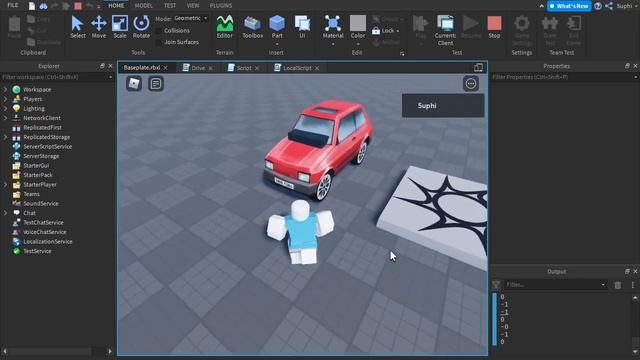Switch to the VIEW ribbon tab
640x360 pixels.
[x=193, y=6]
